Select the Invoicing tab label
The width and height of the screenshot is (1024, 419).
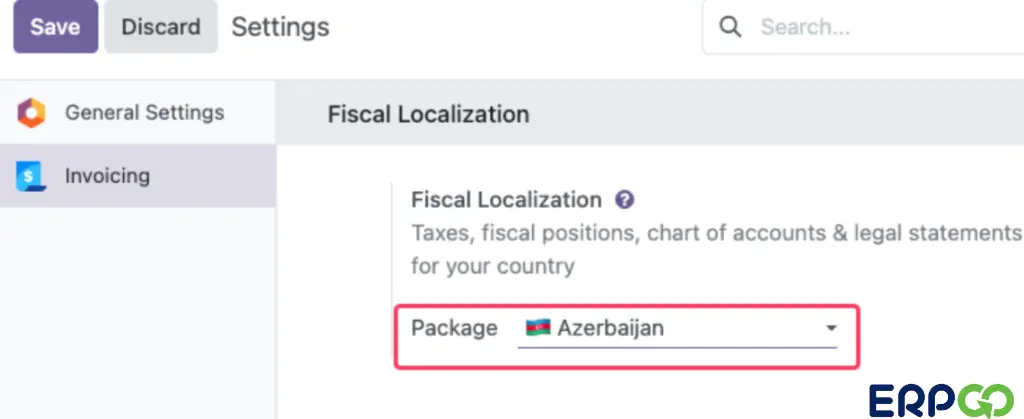[107, 176]
